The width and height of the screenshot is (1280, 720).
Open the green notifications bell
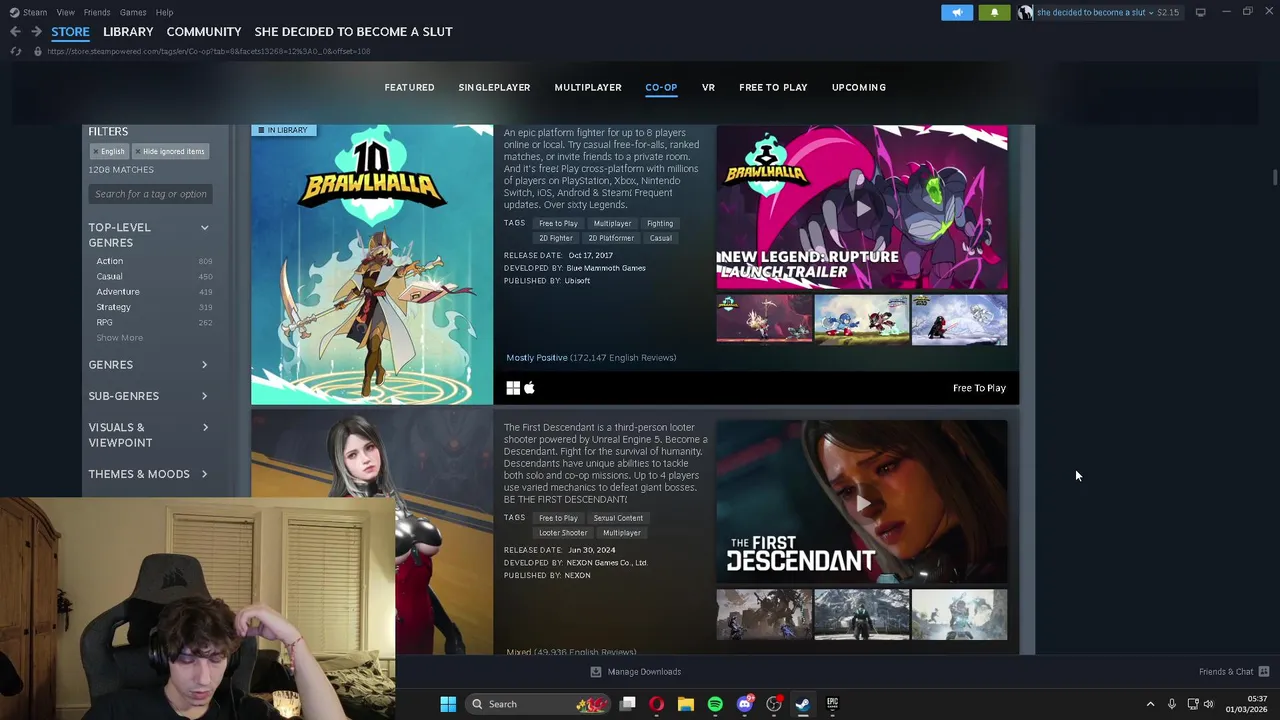point(994,12)
